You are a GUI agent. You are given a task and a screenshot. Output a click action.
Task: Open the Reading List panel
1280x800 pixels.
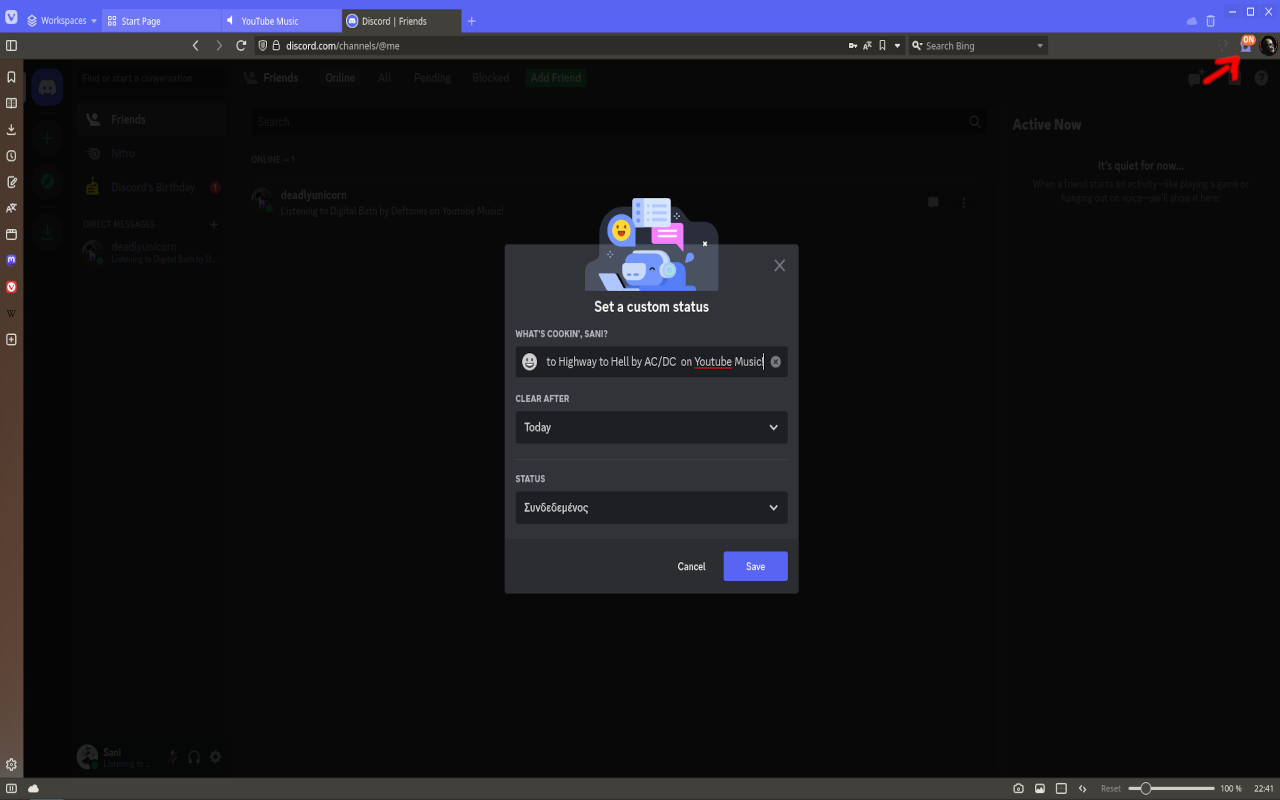click(11, 103)
